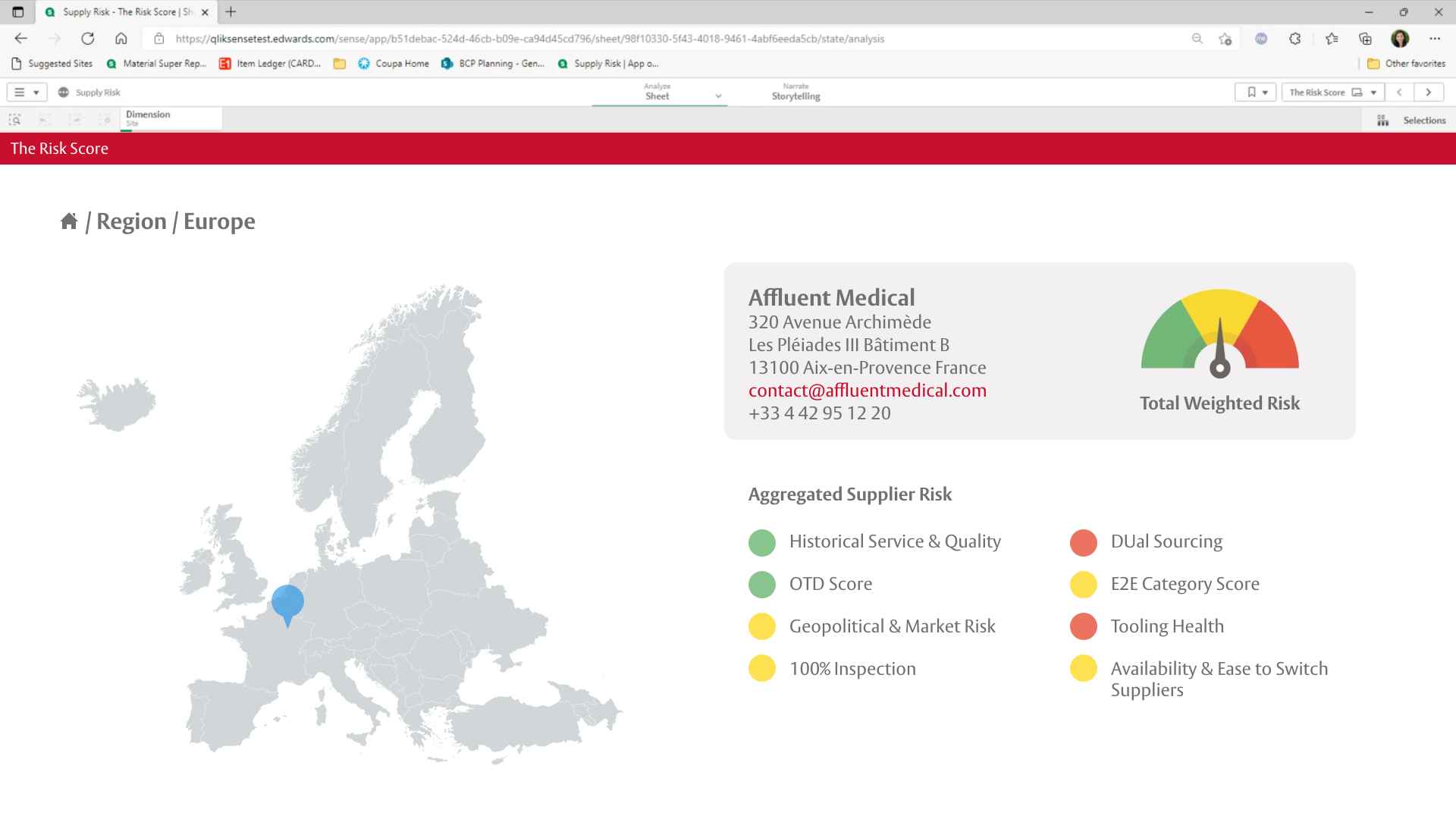This screenshot has width=1456, height=819.
Task: Open the browser home page
Action: (121, 39)
